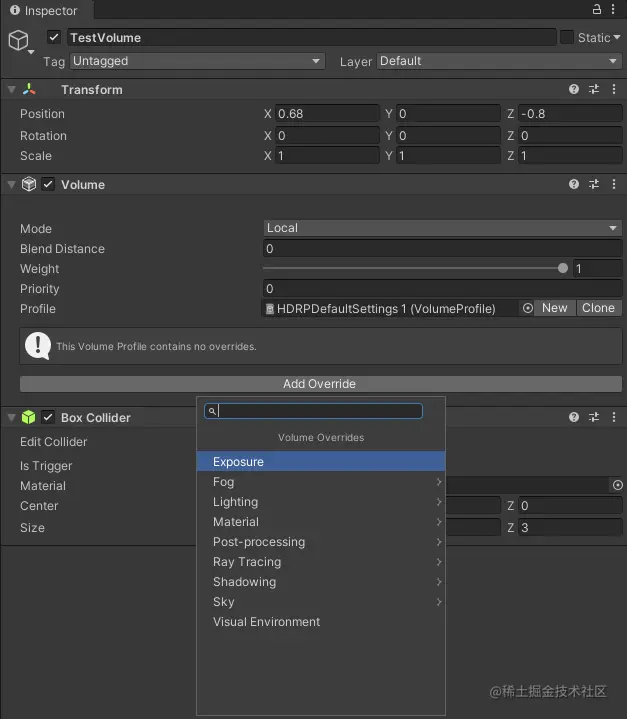Viewport: 627px width, 719px height.
Task: Click the TestVolume GameObject cube icon
Action: click(x=18, y=40)
